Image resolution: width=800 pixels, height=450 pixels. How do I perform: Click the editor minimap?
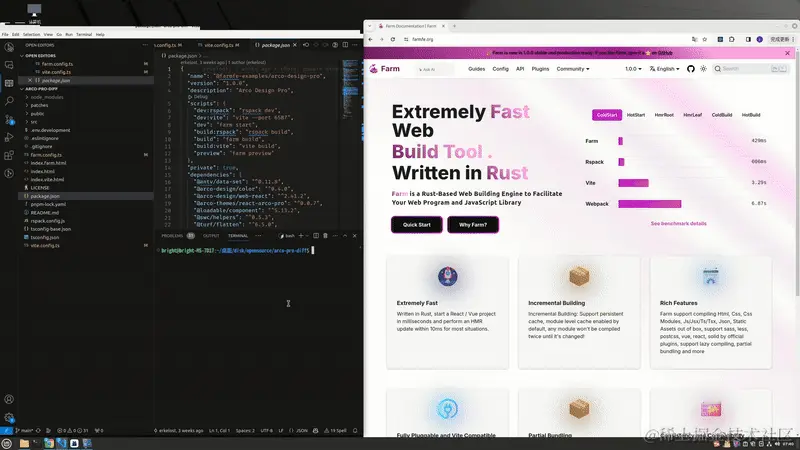pyautogui.click(x=351, y=89)
